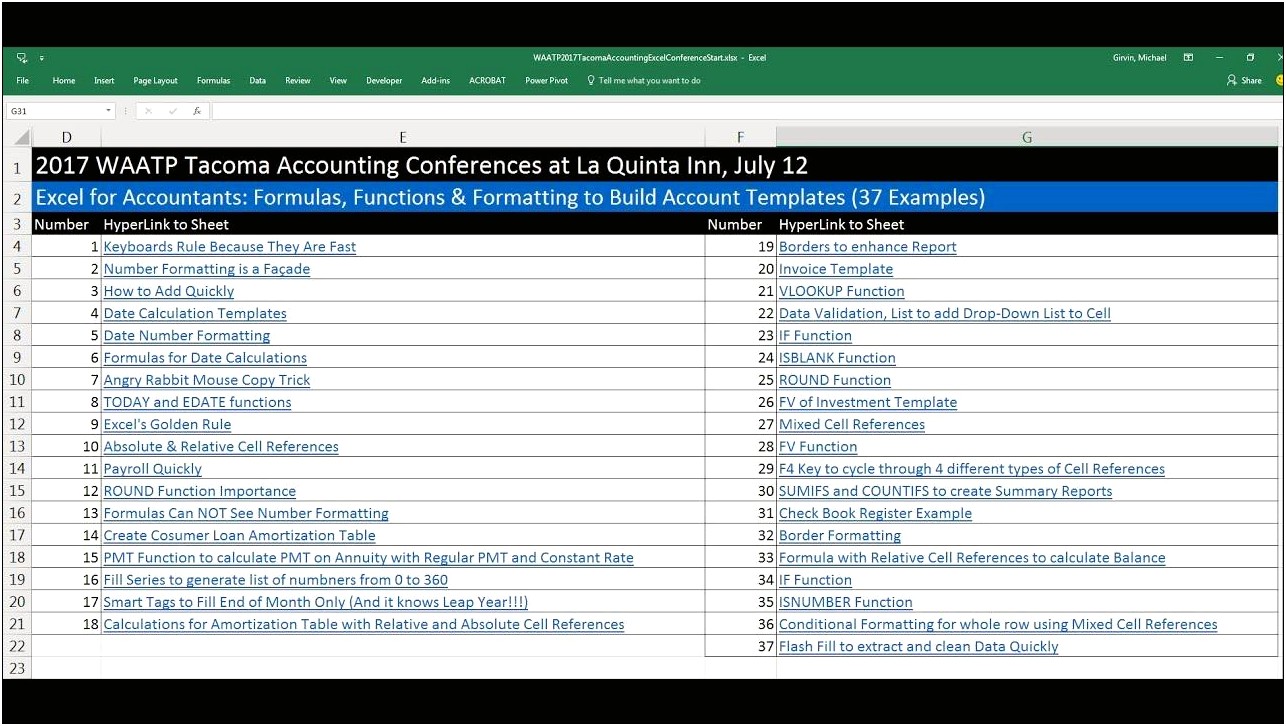Open the Page Layout tab
This screenshot has height=726, width=1286.
click(155, 81)
